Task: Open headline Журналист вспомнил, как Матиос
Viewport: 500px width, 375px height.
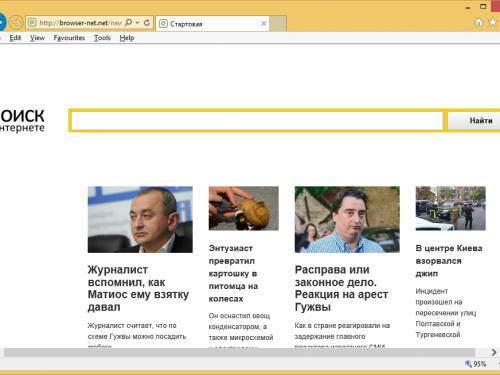Action: point(138,288)
